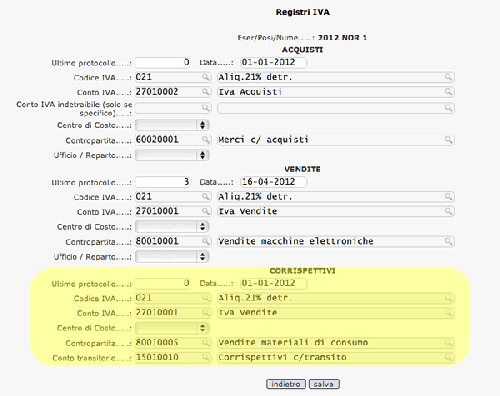
Task: Click magnifier in Vendite macchine elettroniche field
Action: (x=448, y=241)
